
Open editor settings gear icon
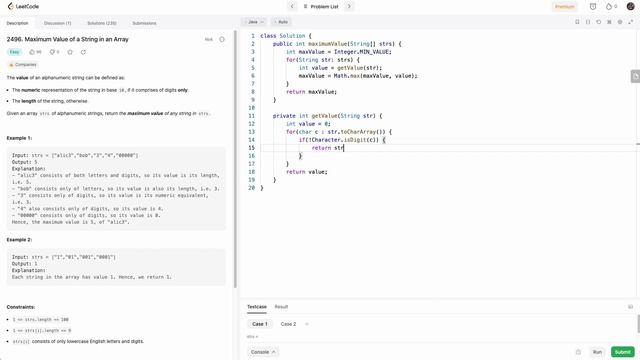[620, 22]
